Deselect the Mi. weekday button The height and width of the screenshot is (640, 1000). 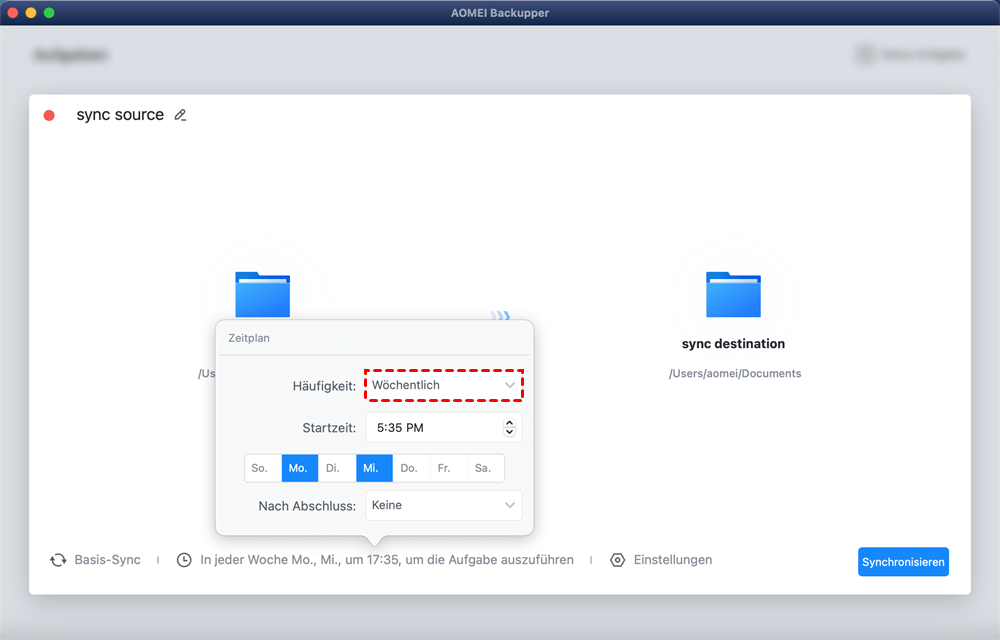(374, 468)
